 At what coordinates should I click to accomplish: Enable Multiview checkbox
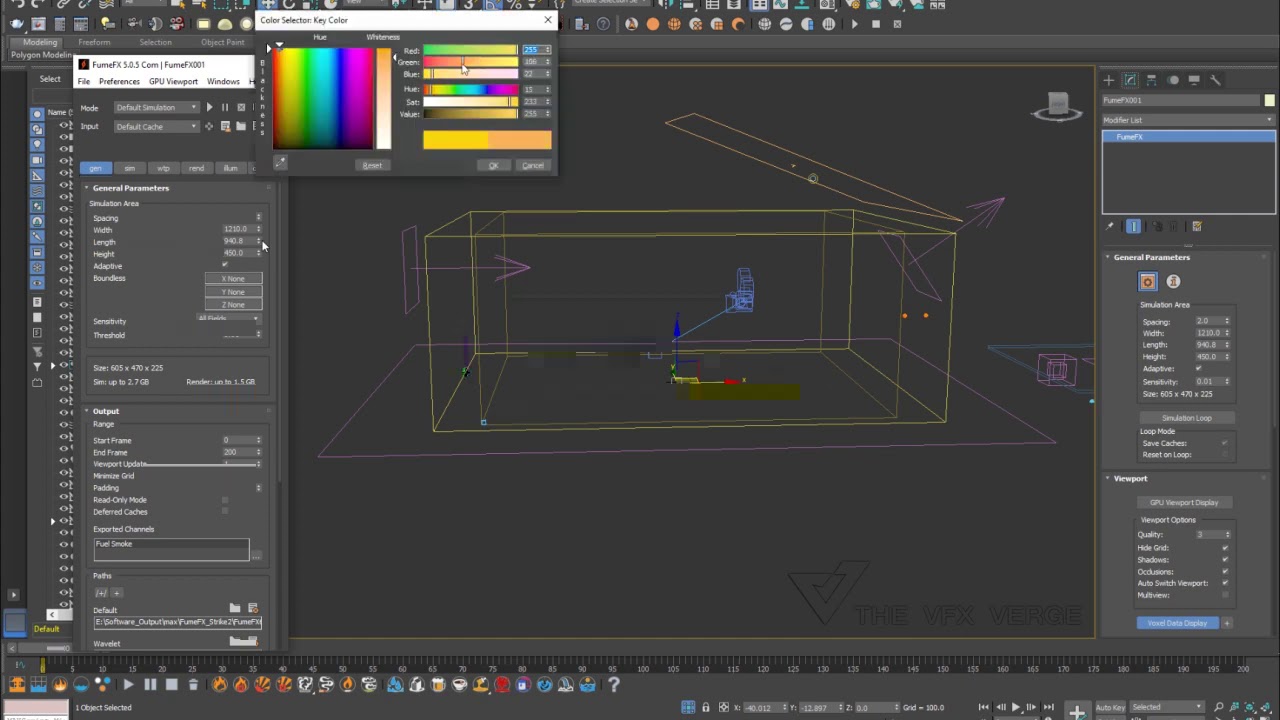pos(1225,595)
